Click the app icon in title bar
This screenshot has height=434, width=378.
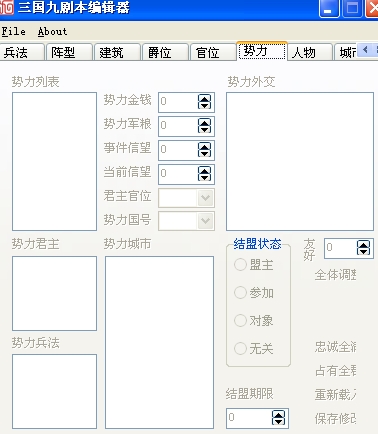(6, 8)
